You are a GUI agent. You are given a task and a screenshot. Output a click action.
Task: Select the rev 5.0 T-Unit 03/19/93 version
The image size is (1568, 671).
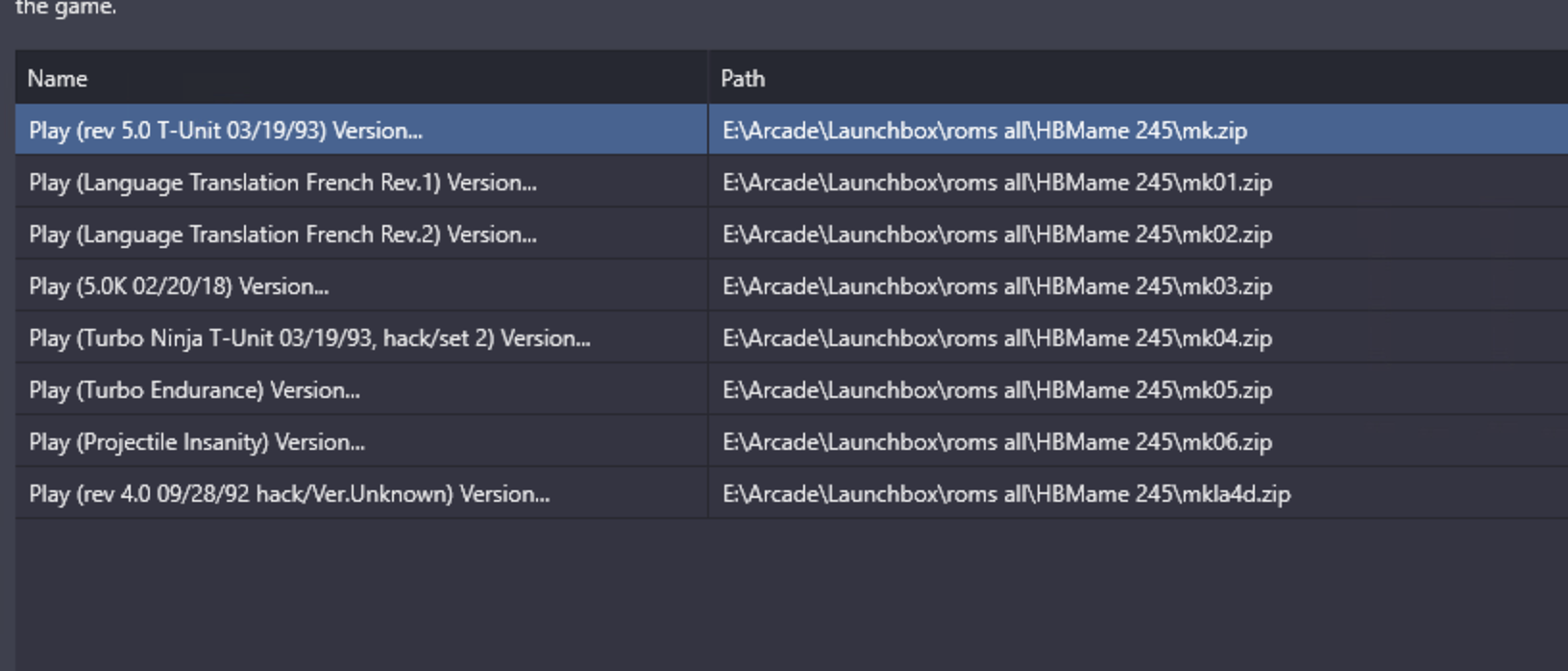pos(226,131)
